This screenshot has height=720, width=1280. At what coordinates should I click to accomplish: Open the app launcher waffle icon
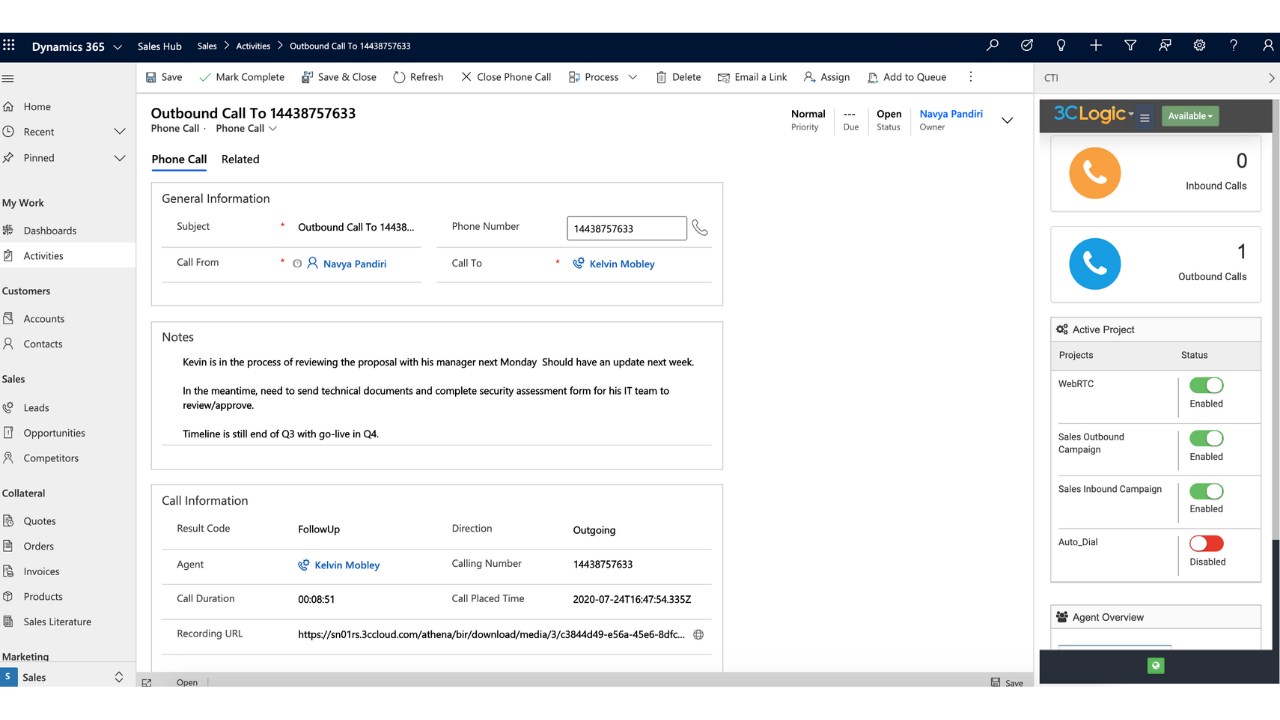[x=9, y=46]
